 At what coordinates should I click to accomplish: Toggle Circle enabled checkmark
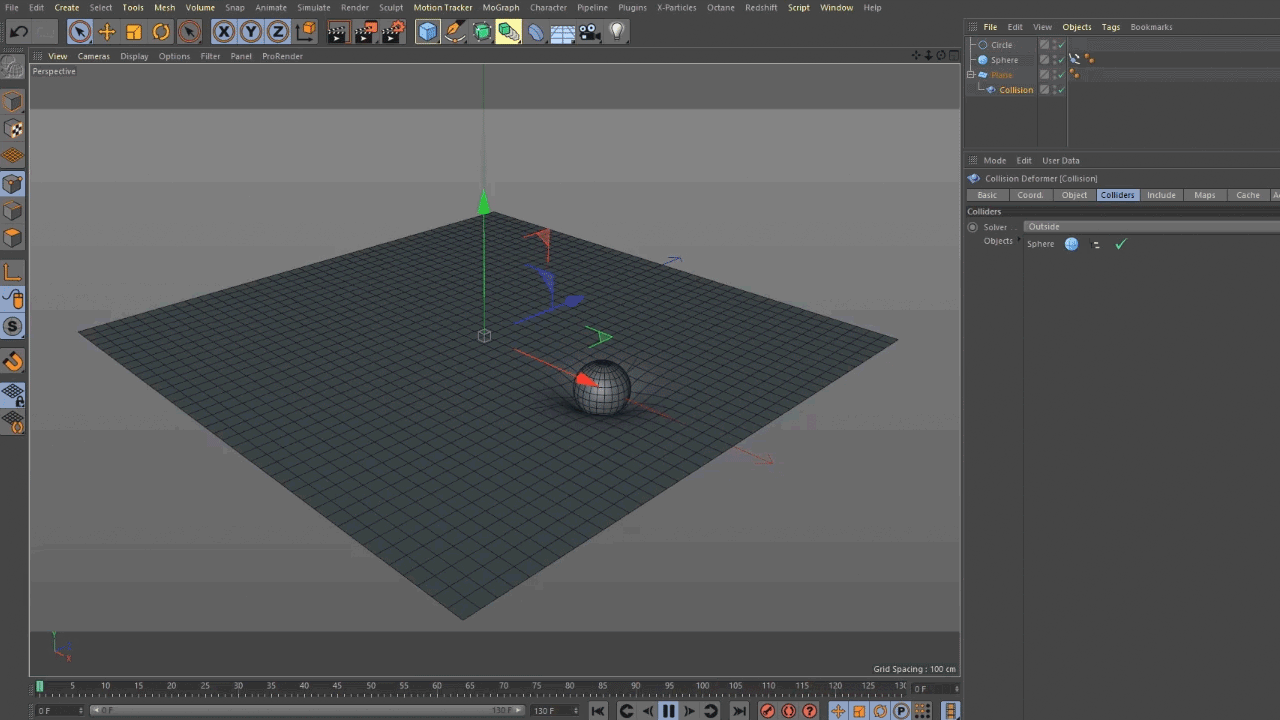point(1061,45)
